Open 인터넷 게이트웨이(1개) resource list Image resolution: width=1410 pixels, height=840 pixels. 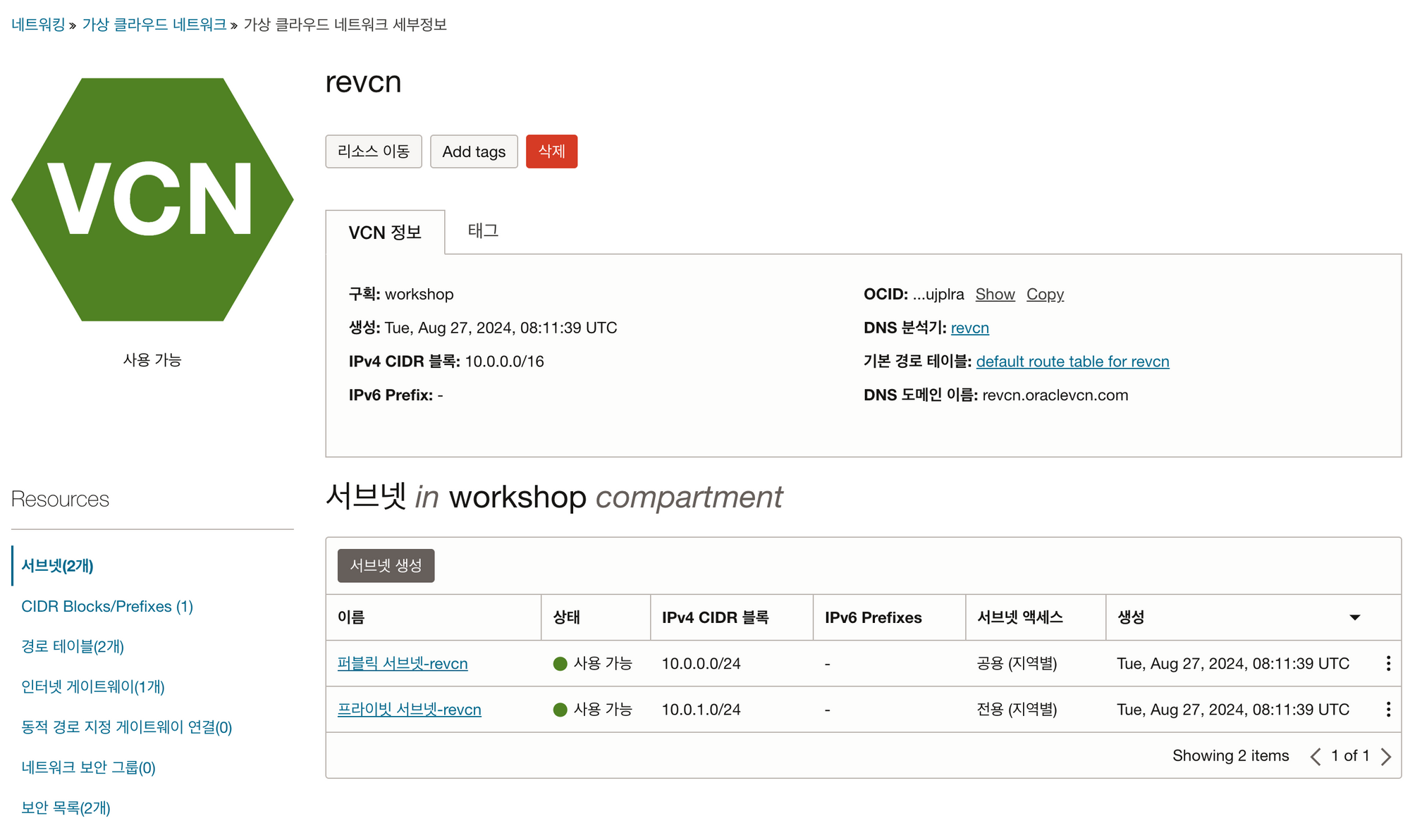pyautogui.click(x=93, y=686)
